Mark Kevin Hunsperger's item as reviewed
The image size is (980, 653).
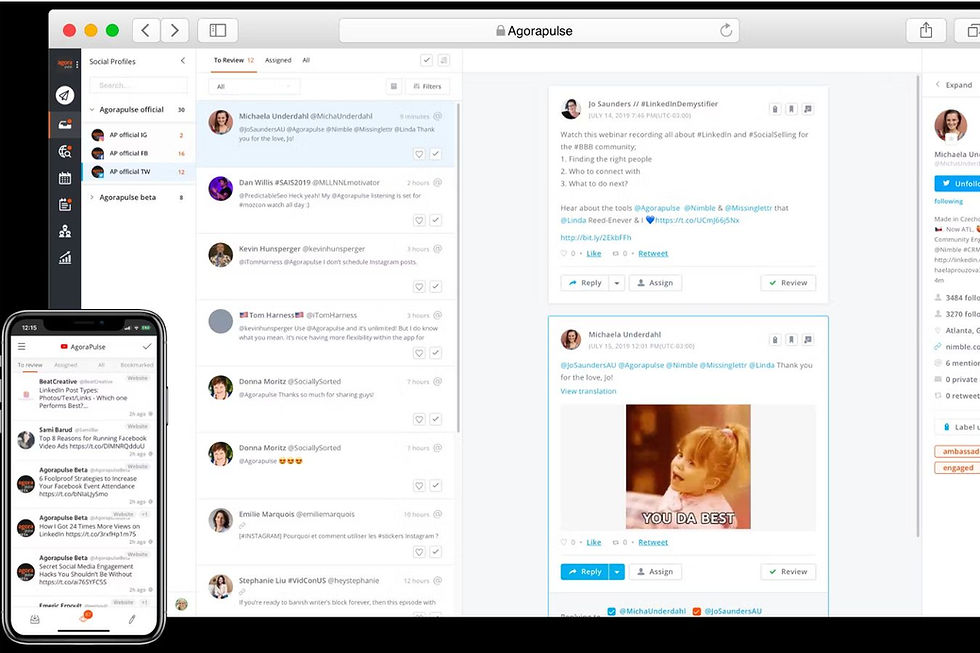coord(436,287)
